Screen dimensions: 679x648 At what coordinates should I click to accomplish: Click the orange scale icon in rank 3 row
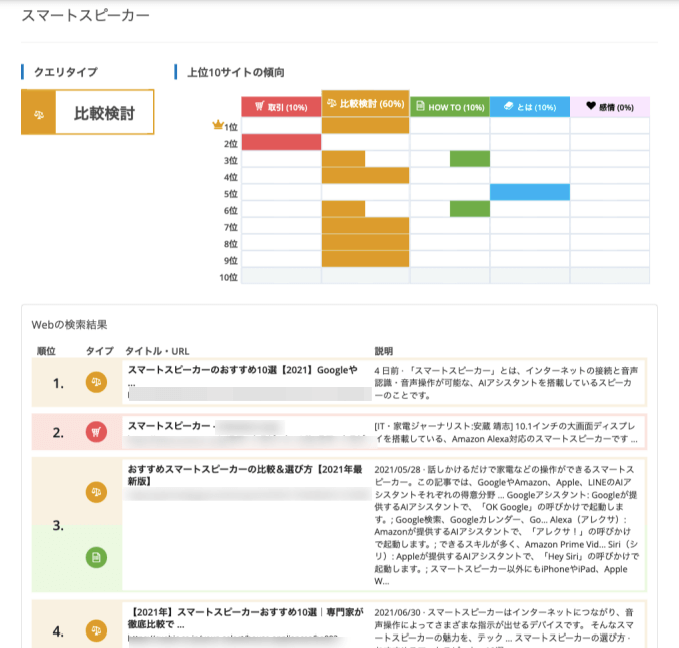(x=96, y=492)
